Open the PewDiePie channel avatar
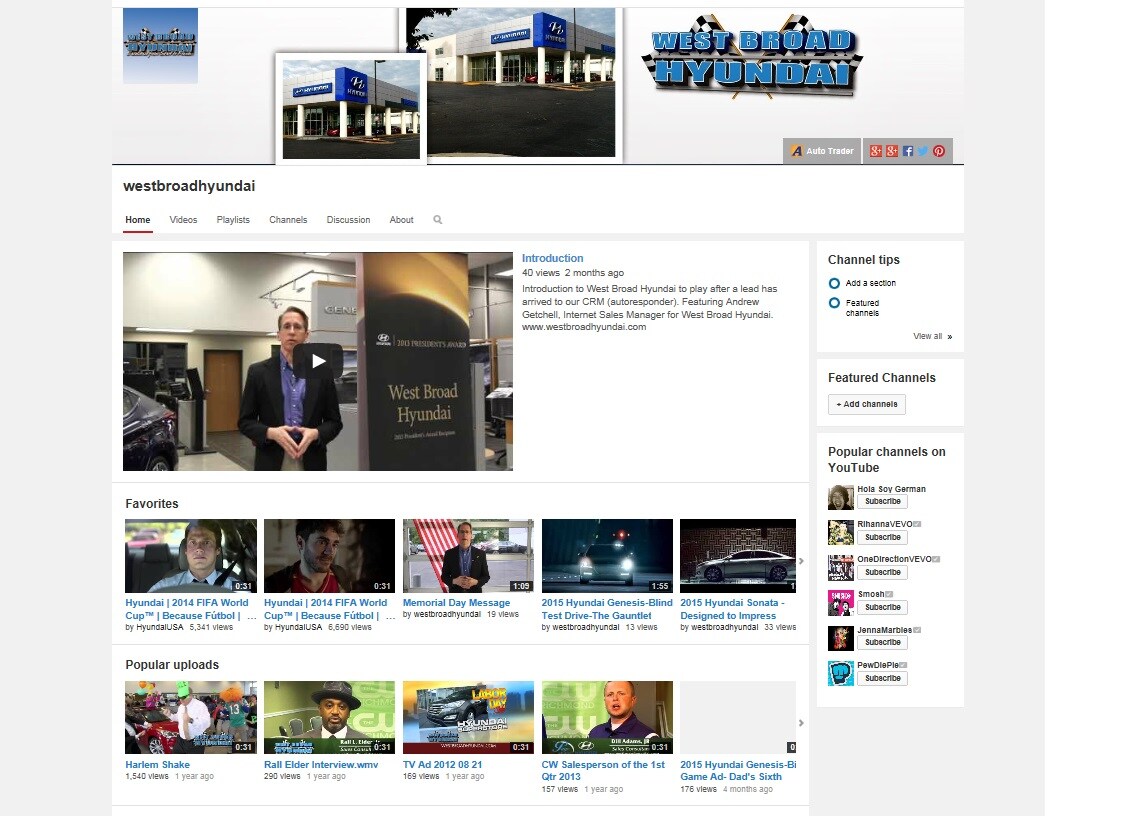Image resolution: width=1134 pixels, height=839 pixels. (840, 673)
